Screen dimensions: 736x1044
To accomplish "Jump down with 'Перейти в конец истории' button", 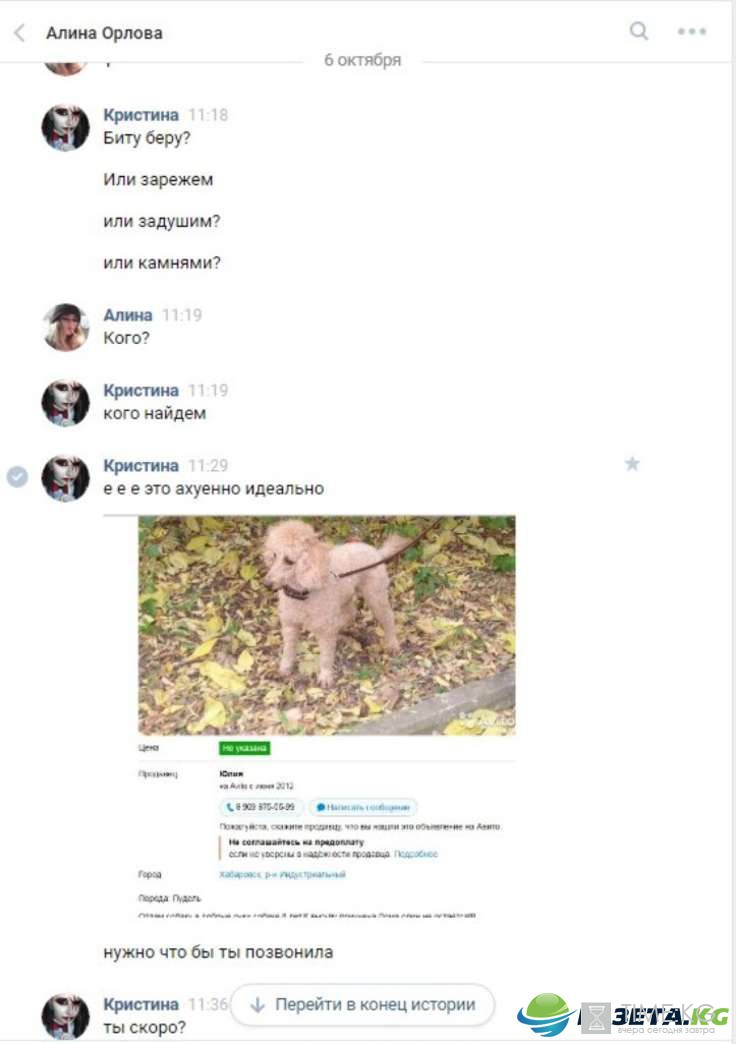I will tap(363, 1005).
